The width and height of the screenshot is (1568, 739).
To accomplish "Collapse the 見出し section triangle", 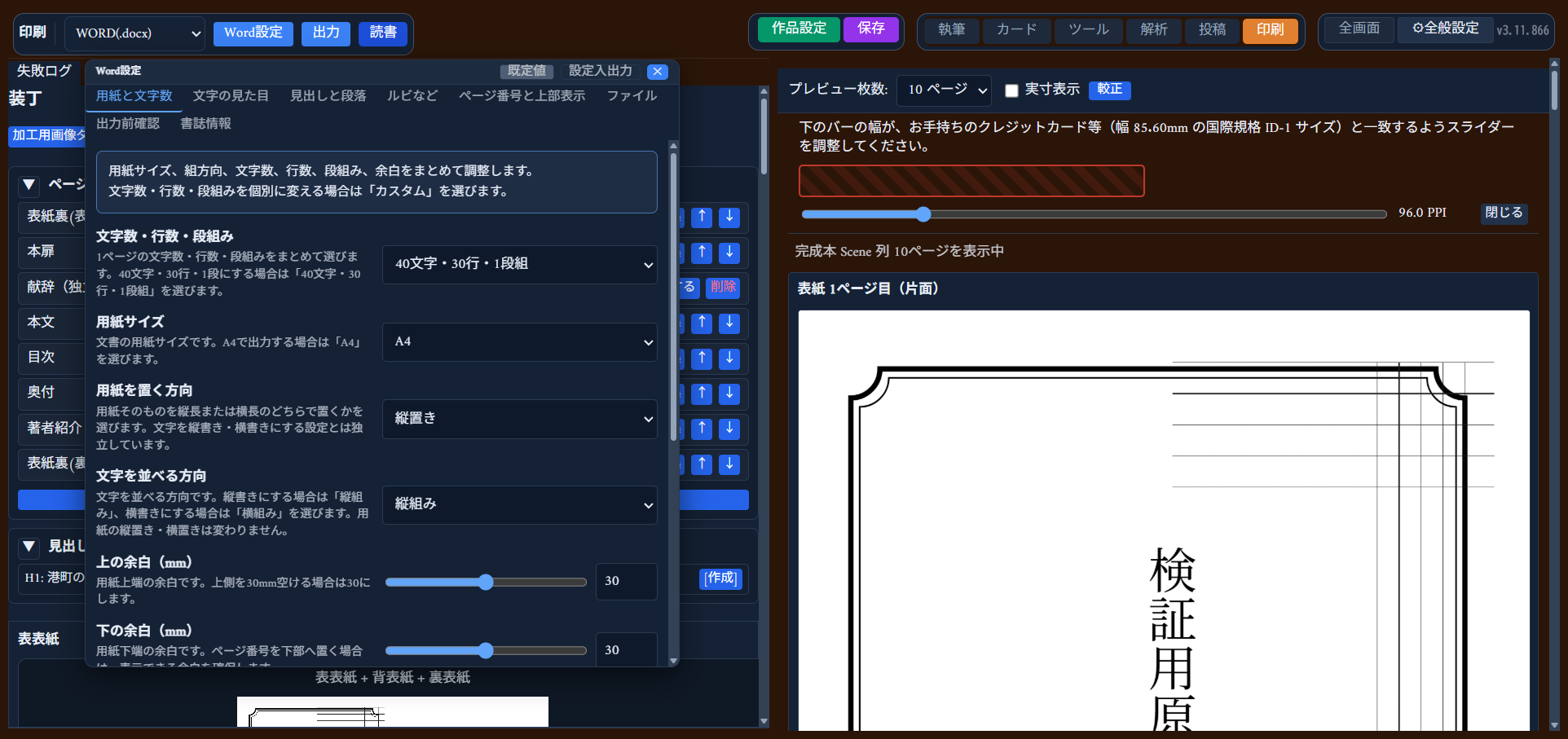I will tap(29, 547).
